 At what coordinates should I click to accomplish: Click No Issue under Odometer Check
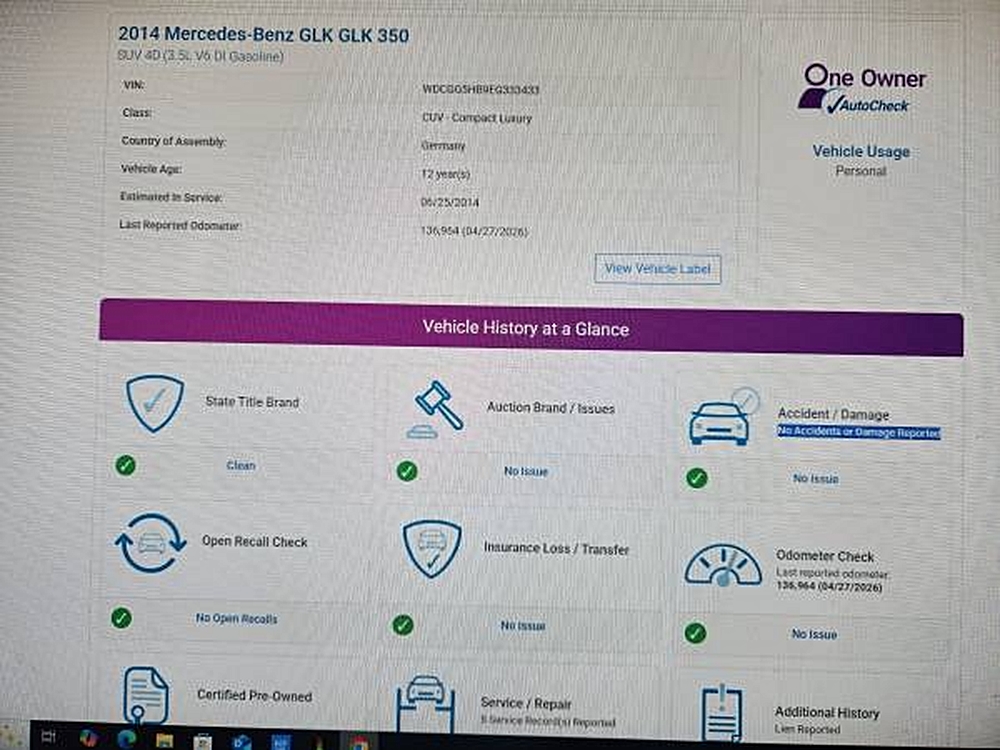coord(814,634)
